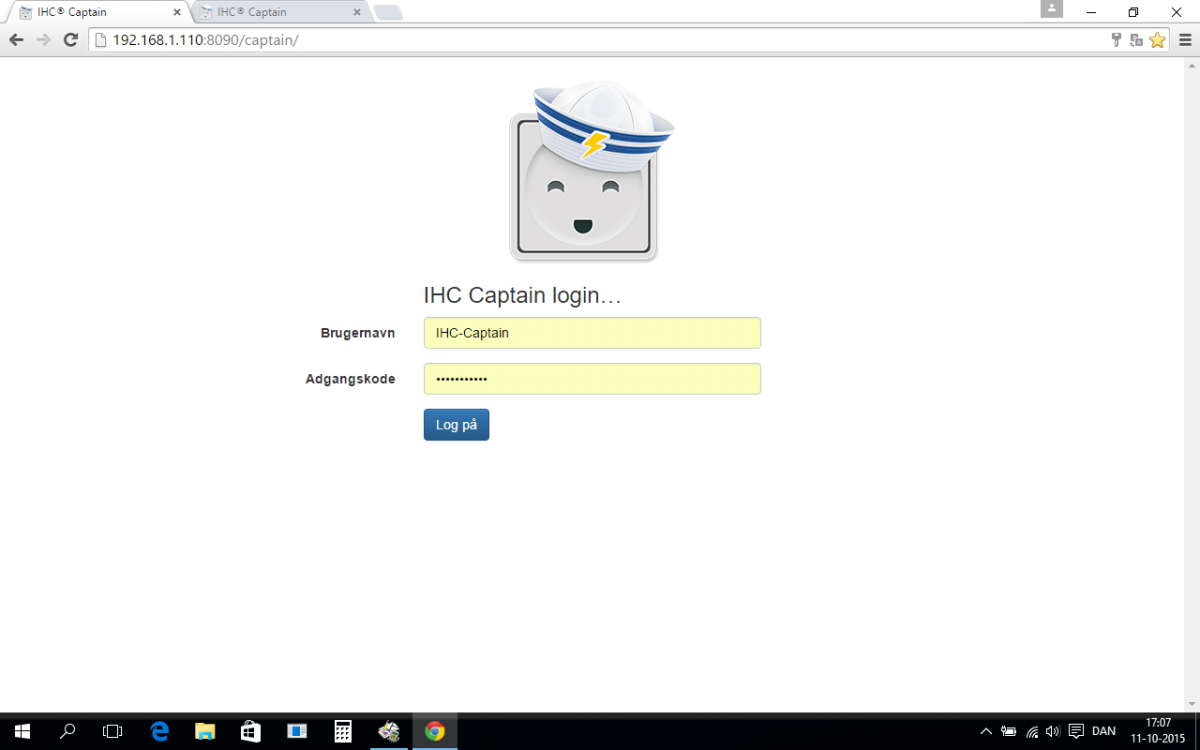Open the Windows Store from taskbar

pyautogui.click(x=251, y=731)
